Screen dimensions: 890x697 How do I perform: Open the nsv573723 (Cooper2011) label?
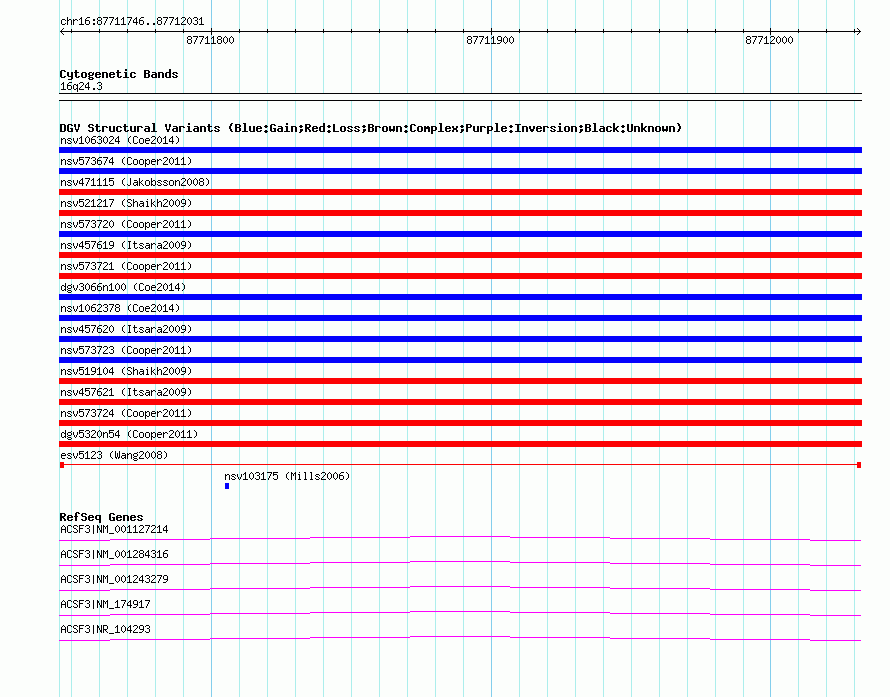126,350
